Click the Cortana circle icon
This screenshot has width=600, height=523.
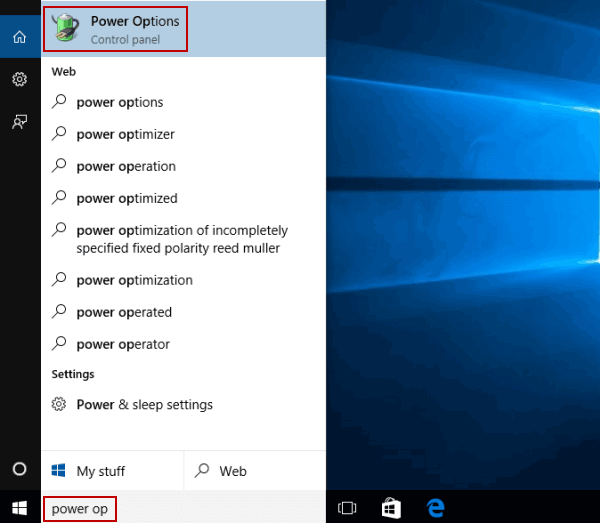point(20,468)
